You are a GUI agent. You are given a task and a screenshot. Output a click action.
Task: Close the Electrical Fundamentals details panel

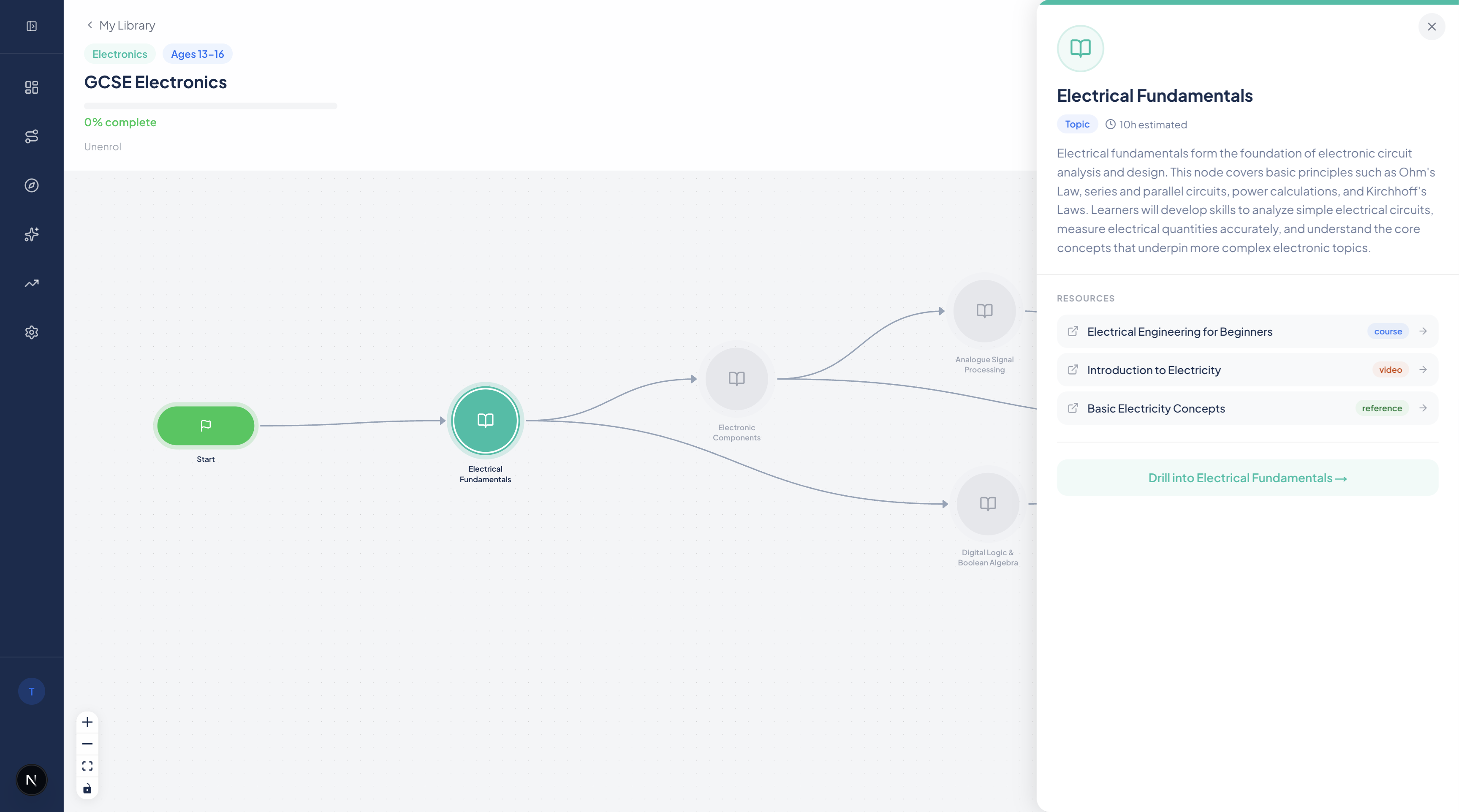click(x=1431, y=27)
